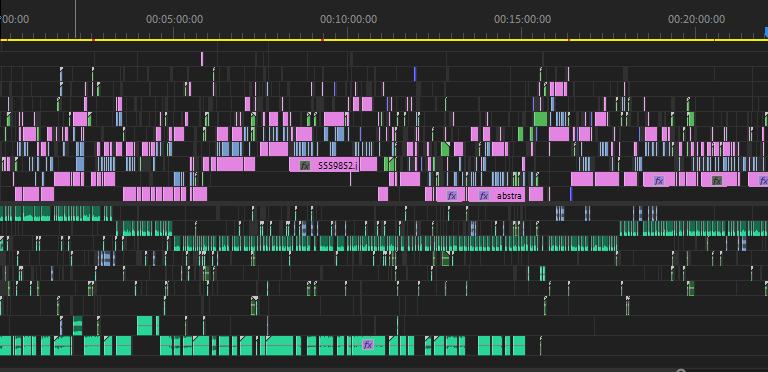Jump to 00:05:00:00 on the time ruler

(x=174, y=20)
